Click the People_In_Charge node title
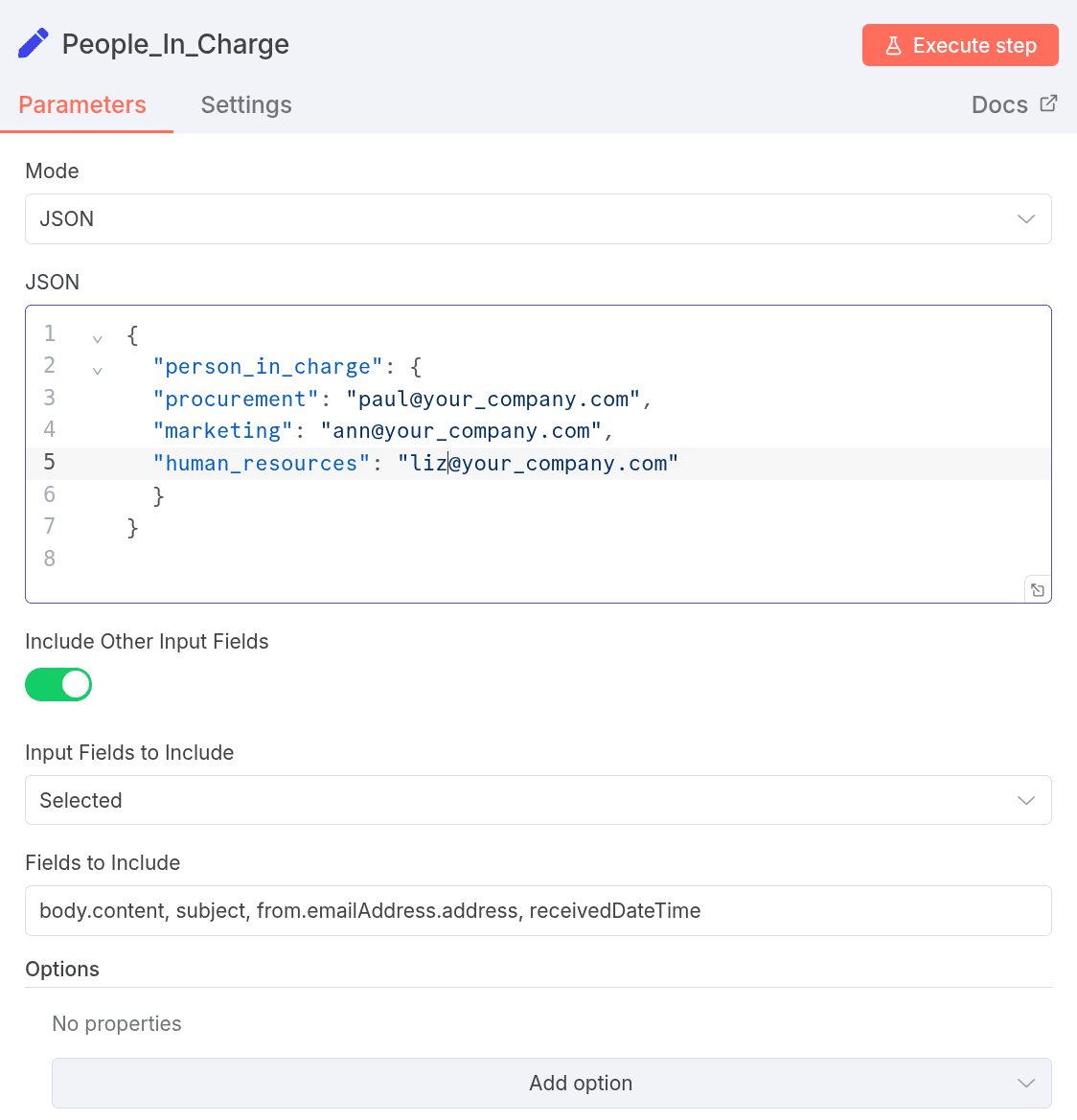This screenshot has width=1077, height=1120. pos(175,45)
